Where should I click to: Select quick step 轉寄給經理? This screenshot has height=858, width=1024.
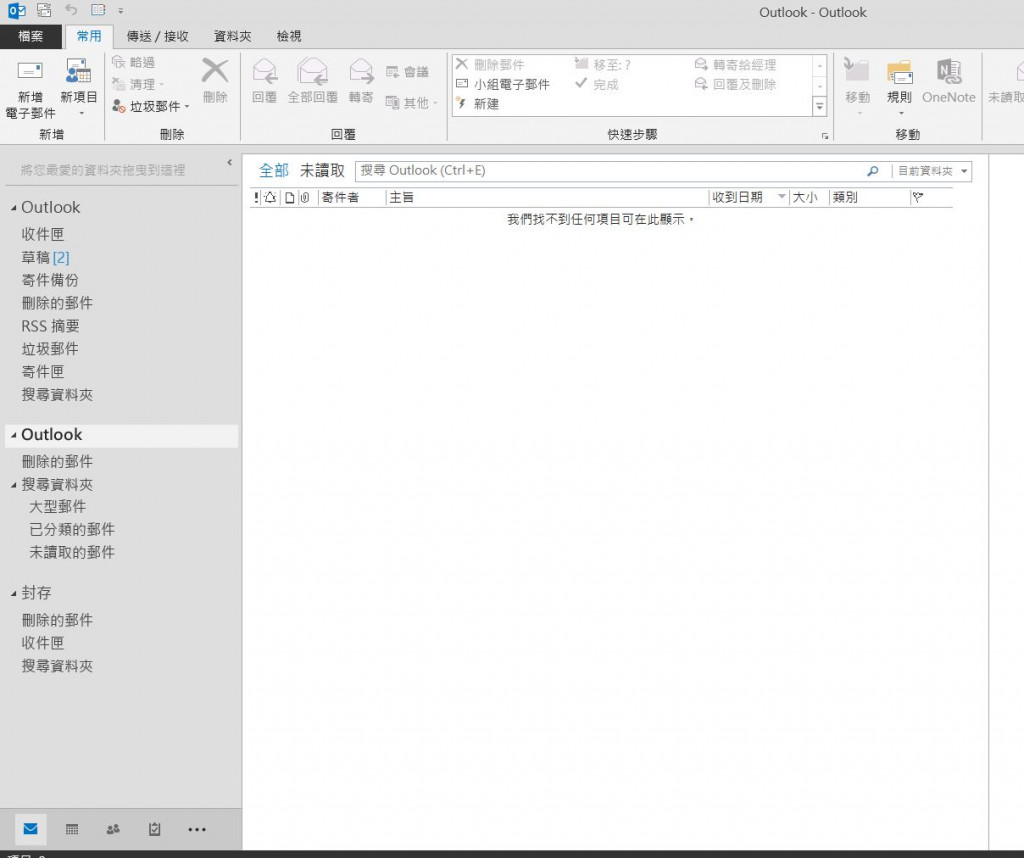pos(735,65)
